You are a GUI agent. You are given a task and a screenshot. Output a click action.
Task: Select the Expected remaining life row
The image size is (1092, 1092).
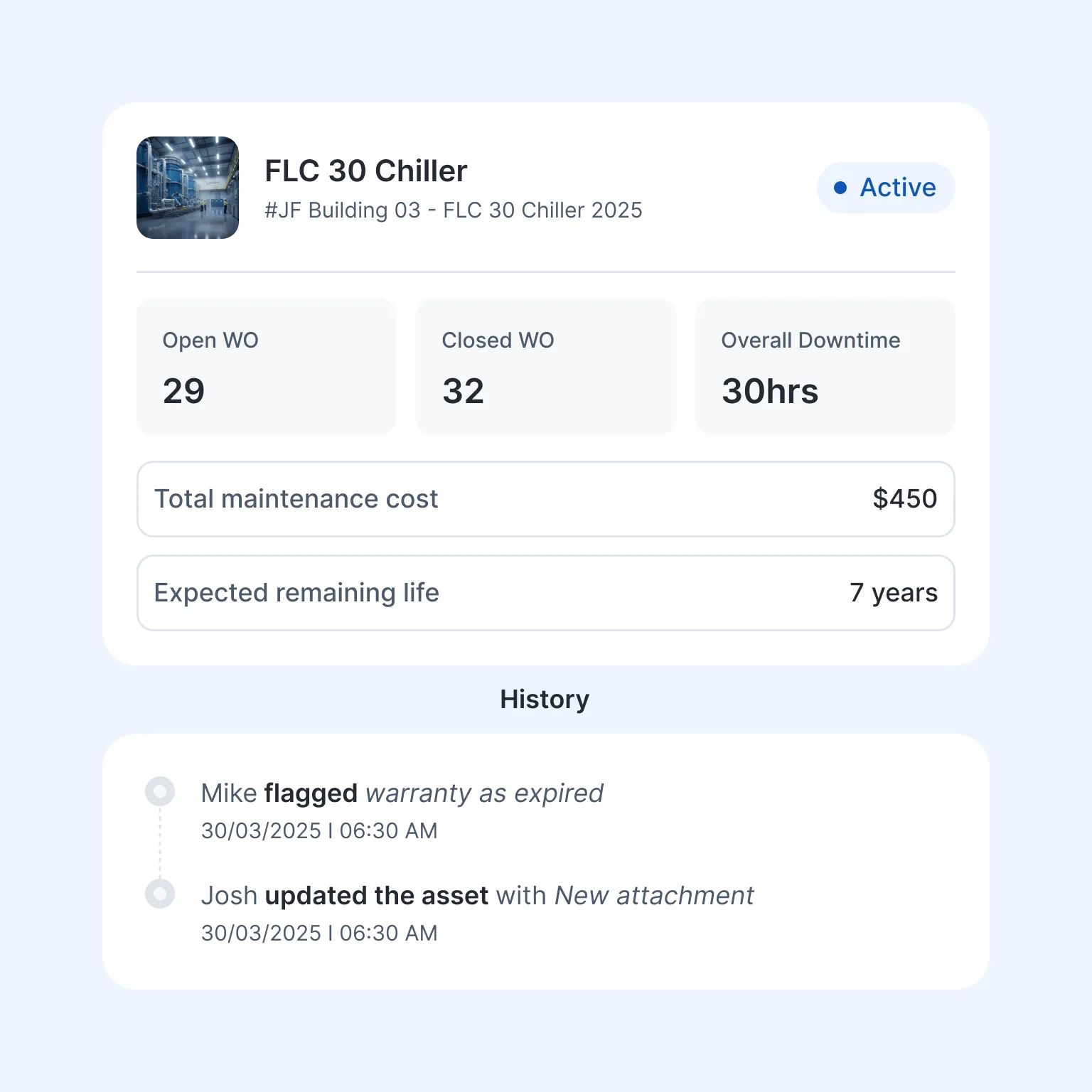(x=545, y=593)
